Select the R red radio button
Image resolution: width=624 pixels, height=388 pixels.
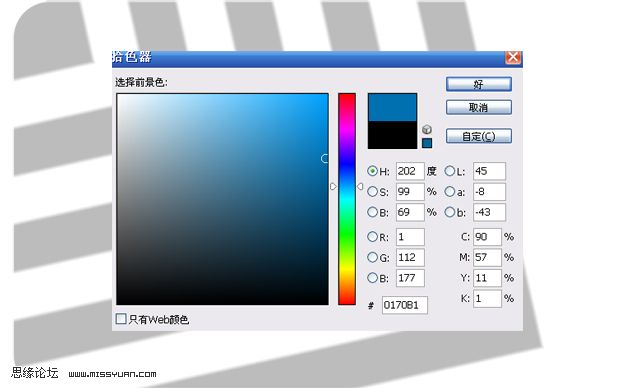372,237
